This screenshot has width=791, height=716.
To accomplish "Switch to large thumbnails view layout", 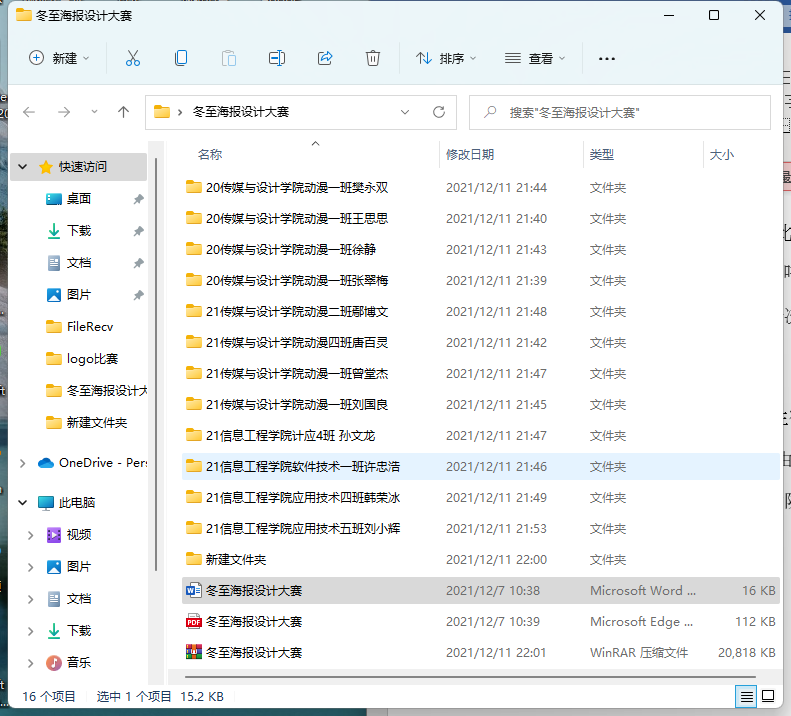I will pyautogui.click(x=768, y=696).
